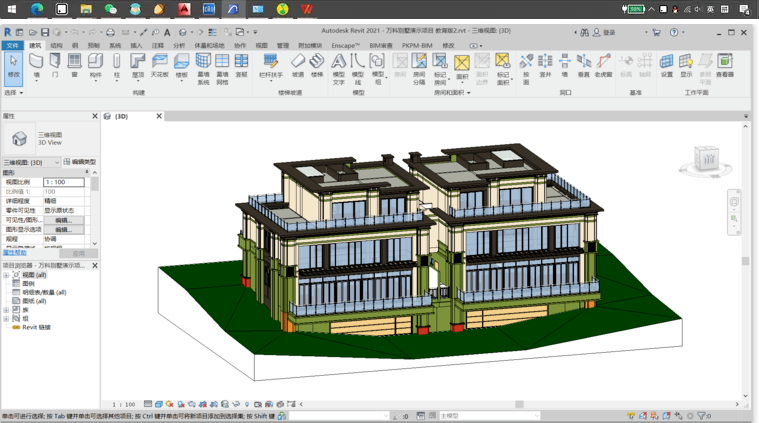This screenshot has width=759, height=423.
Task: Close the Properties (属性) palette
Action: [x=95, y=116]
